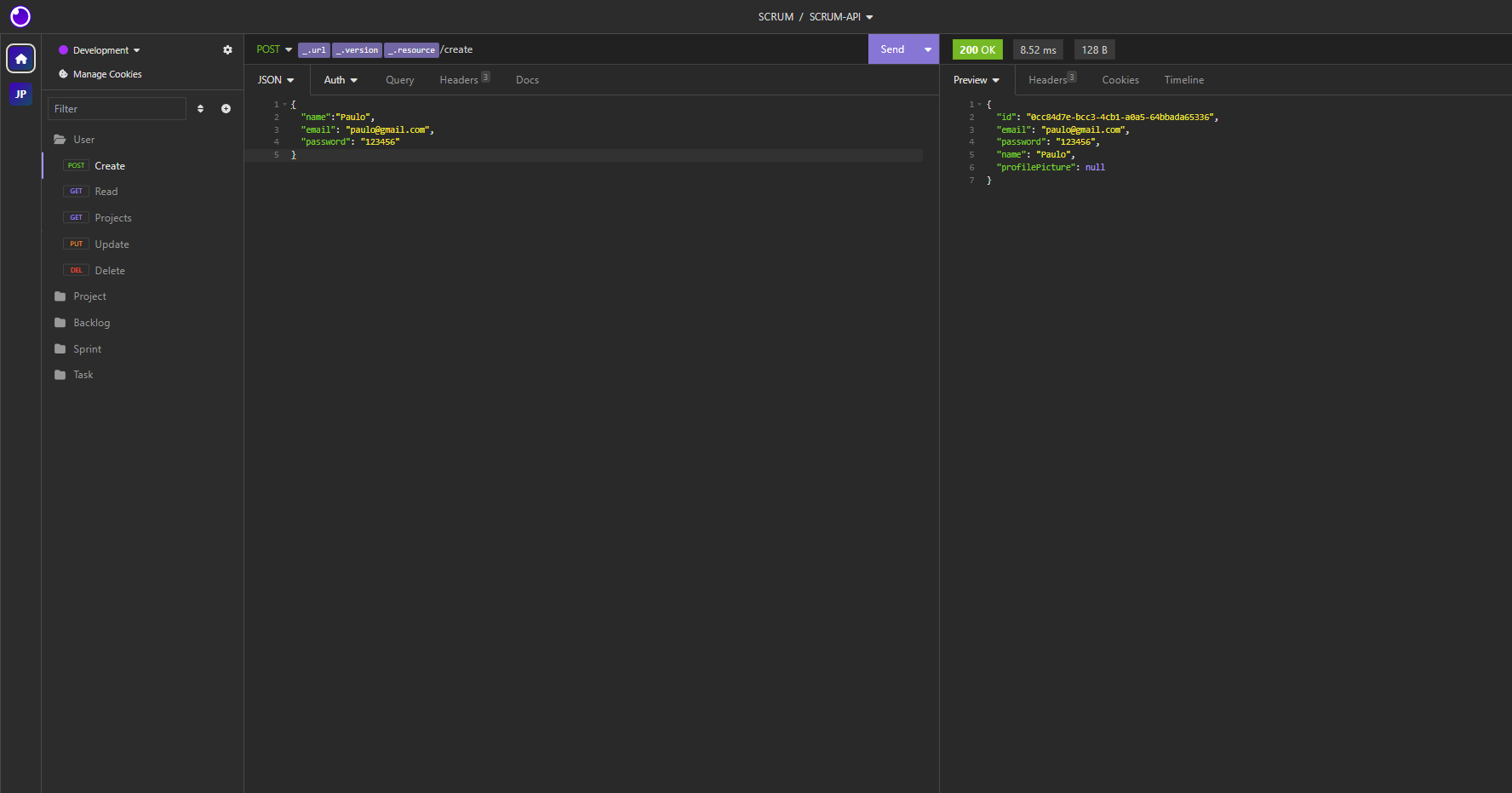The image size is (1512, 793).
Task: Click the SCRUM breadcrumb link
Action: click(x=776, y=17)
